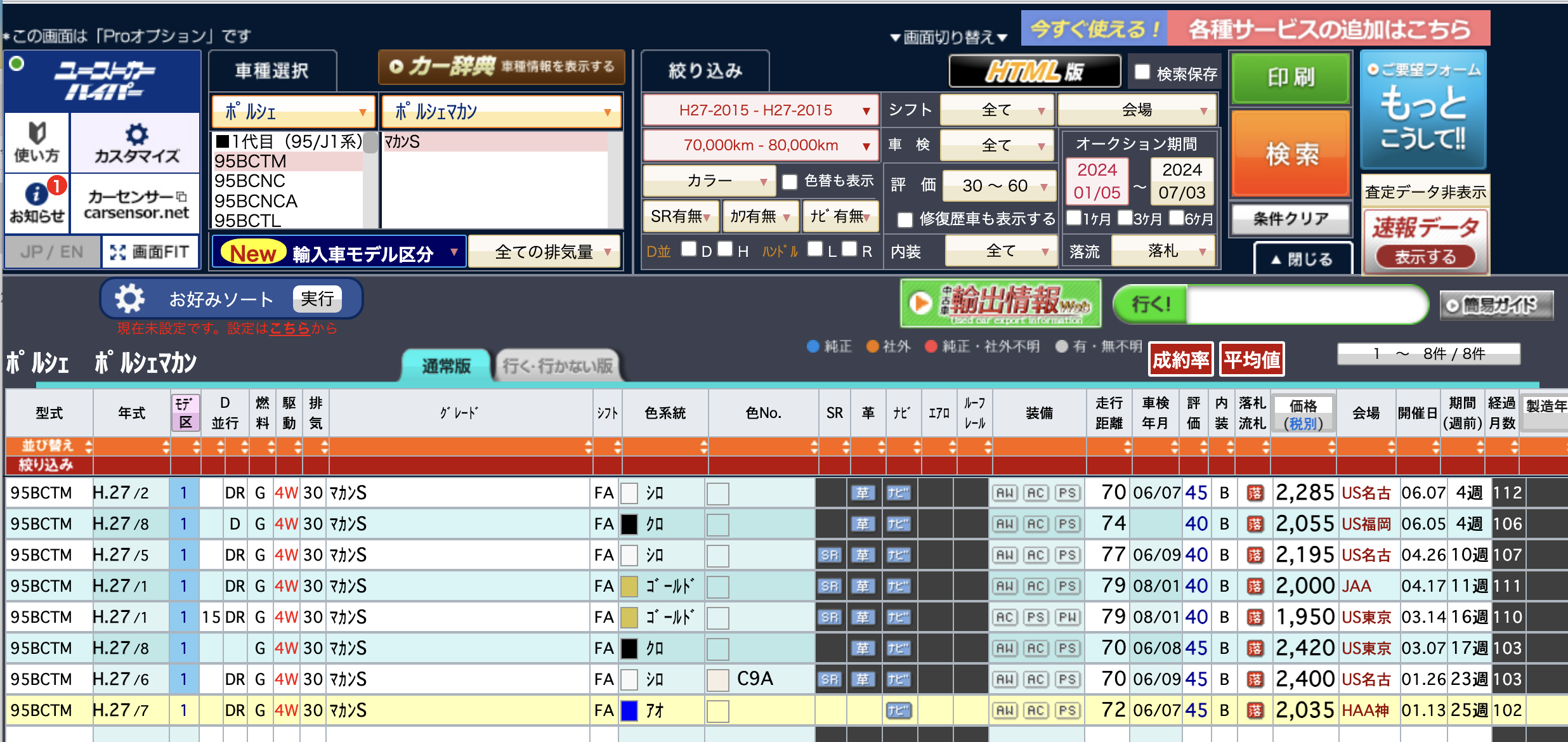Open the 全ての排気量 dropdown
This screenshot has height=742, width=1568.
pyautogui.click(x=544, y=252)
